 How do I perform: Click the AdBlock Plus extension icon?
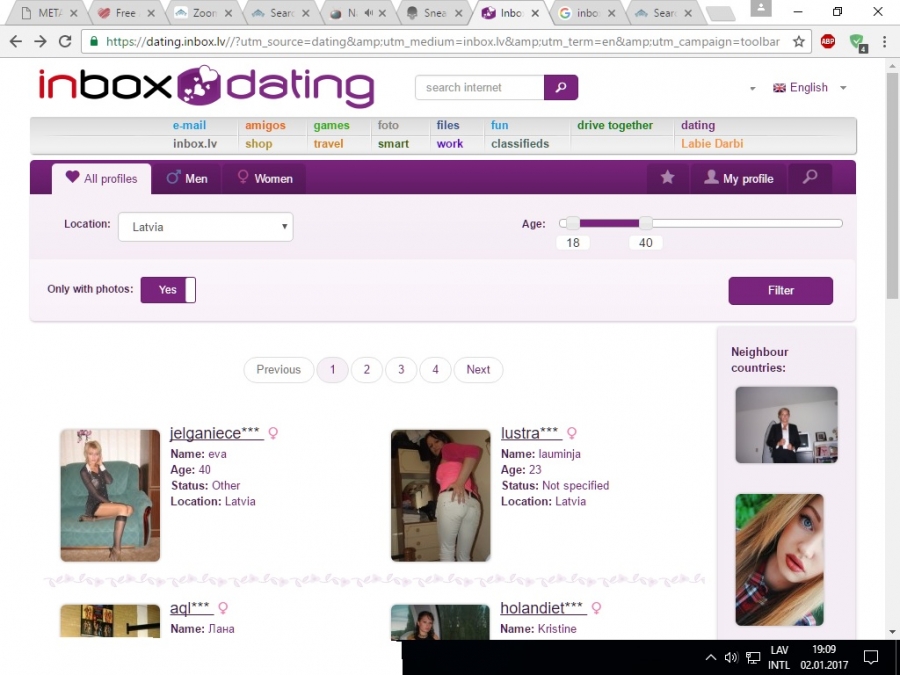(828, 42)
